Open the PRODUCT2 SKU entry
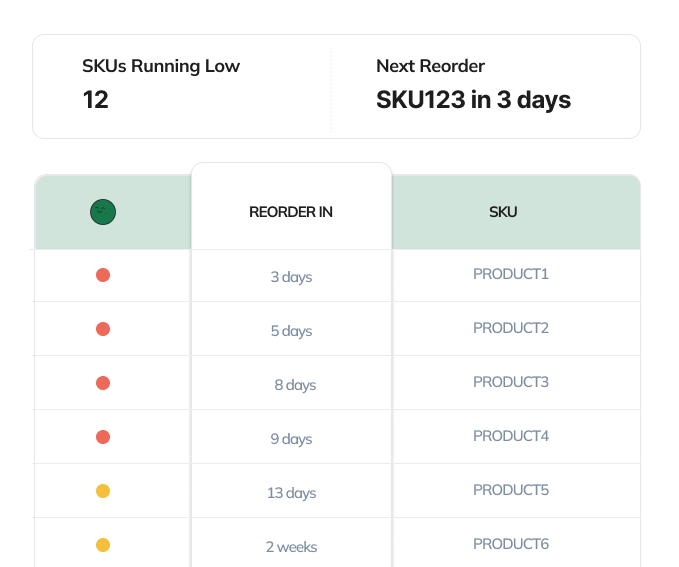 pyautogui.click(x=511, y=328)
